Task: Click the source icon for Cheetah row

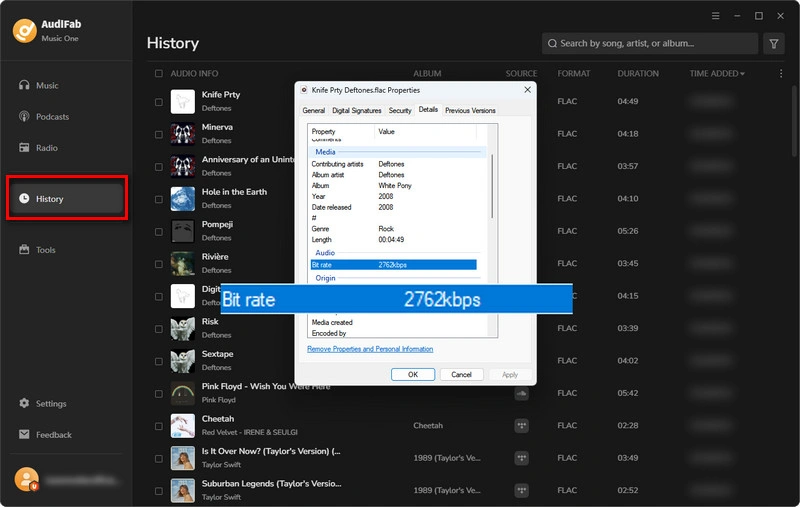Action: coord(521,425)
